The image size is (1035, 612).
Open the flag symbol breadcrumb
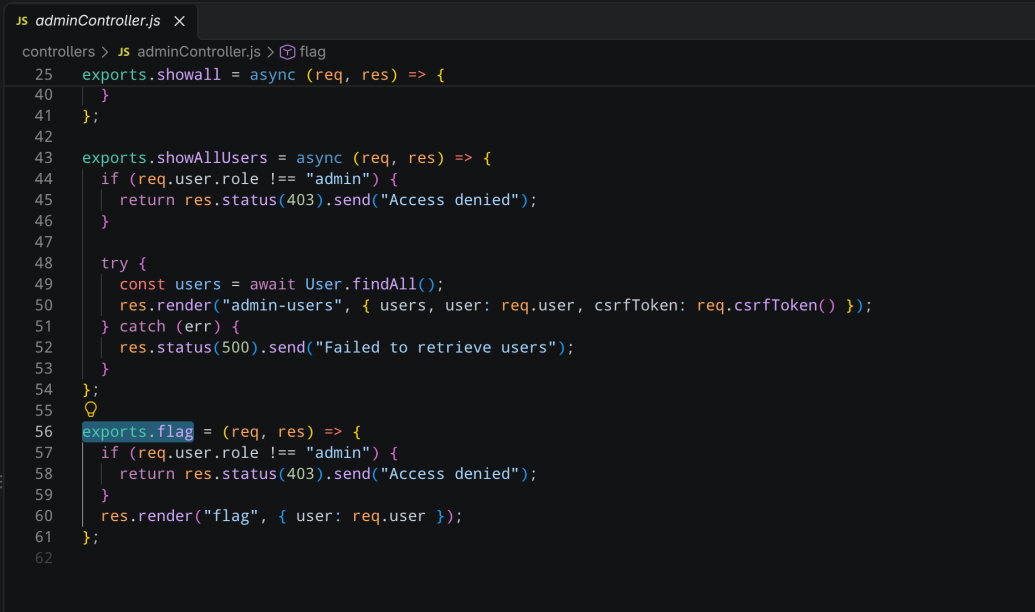click(312, 51)
